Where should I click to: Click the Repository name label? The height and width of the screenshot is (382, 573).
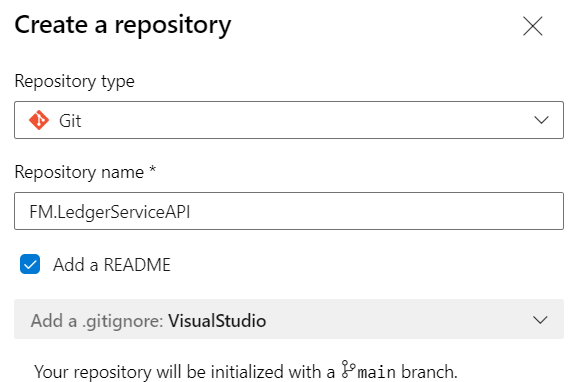coord(79,172)
